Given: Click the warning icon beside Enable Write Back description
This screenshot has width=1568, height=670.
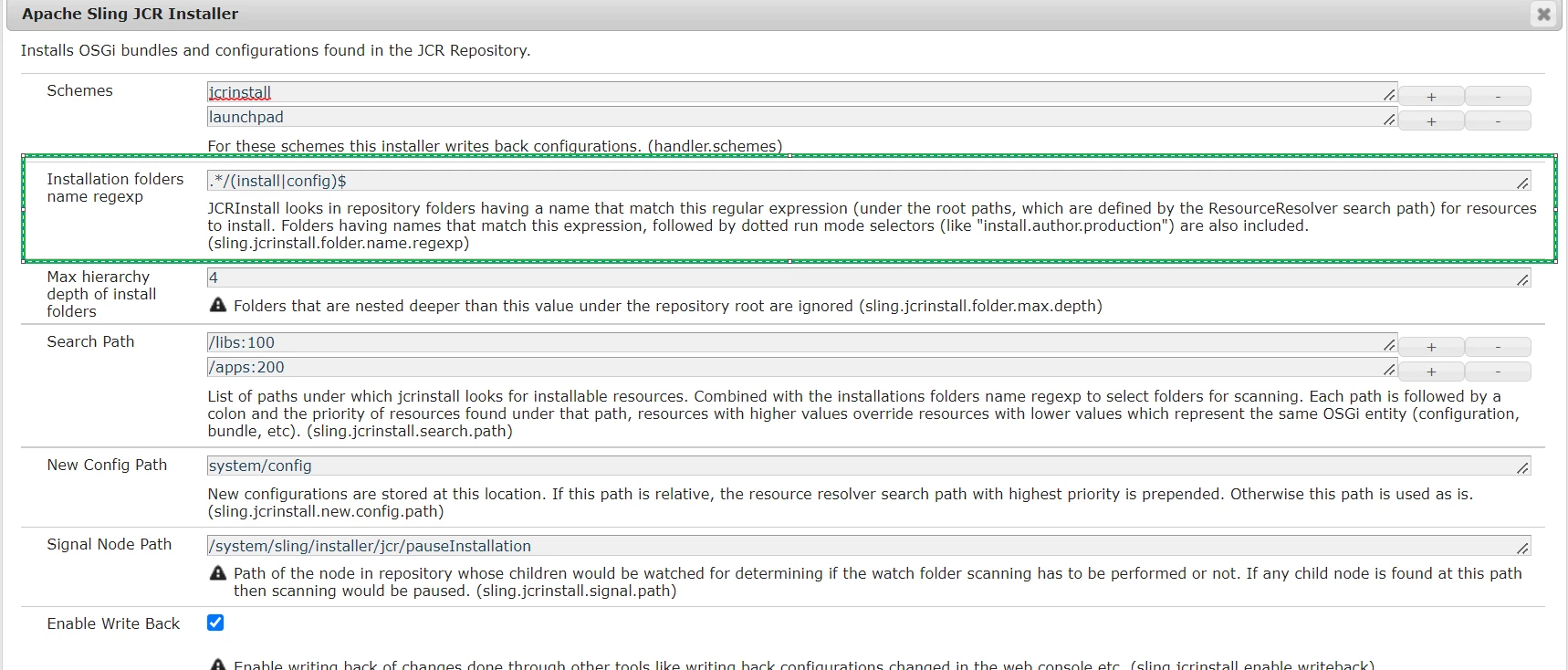Looking at the screenshot, I should (218, 665).
